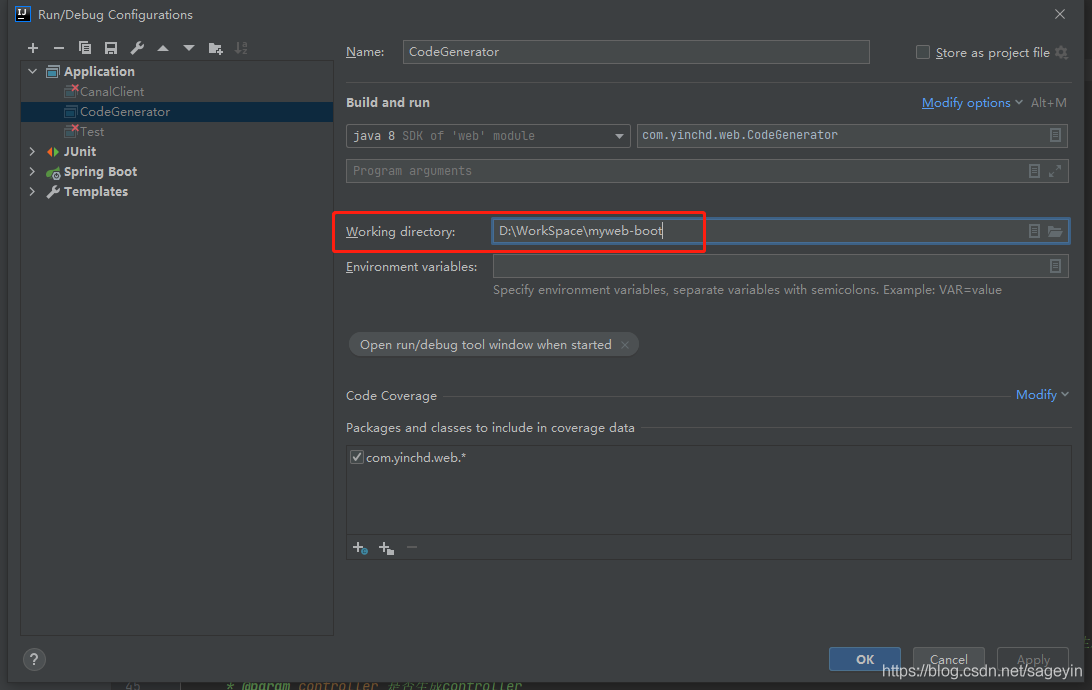The height and width of the screenshot is (690, 1092).
Task: Uncheck the com.yinchd.web.* coverage pattern
Action: (357, 457)
